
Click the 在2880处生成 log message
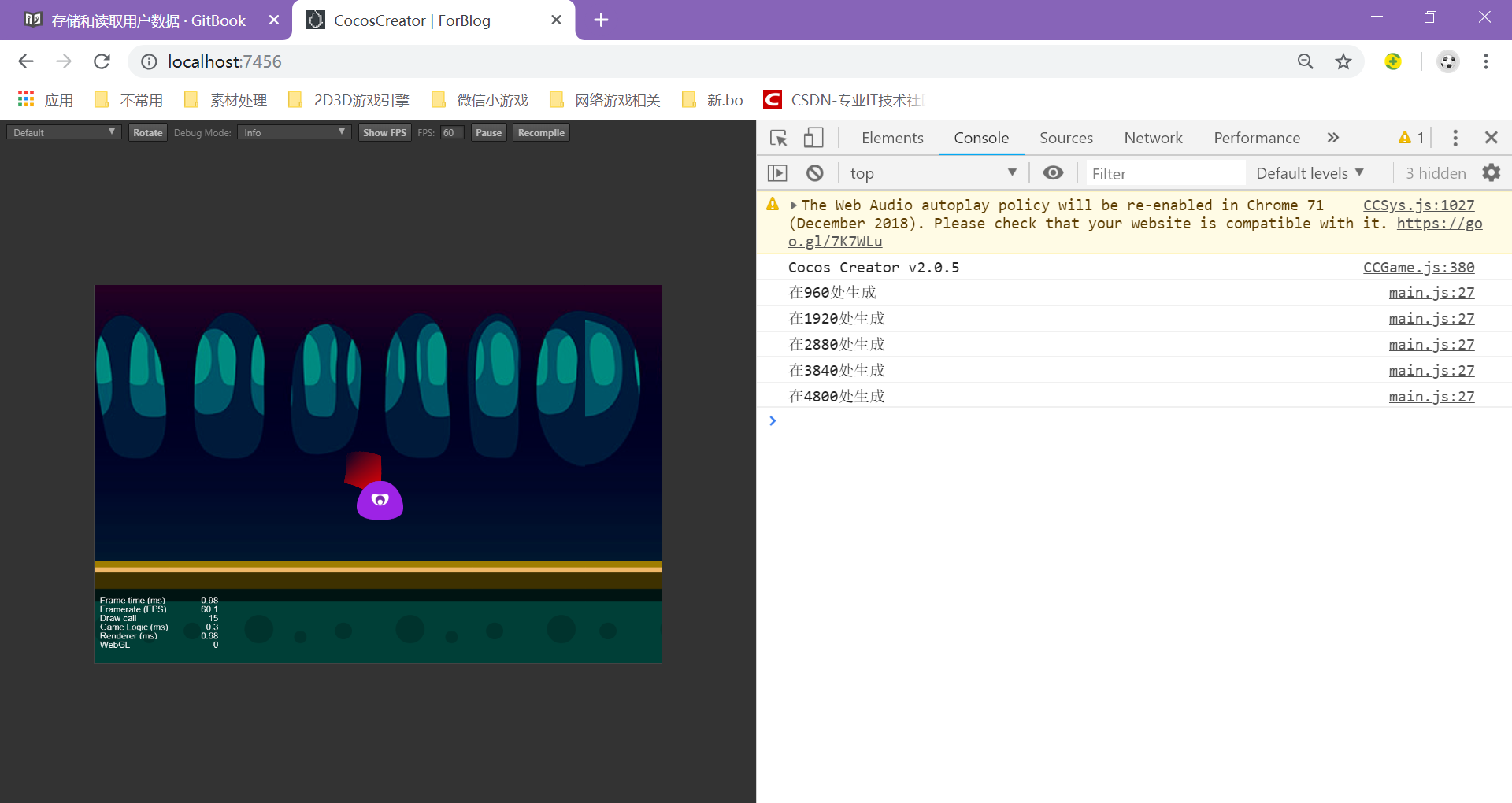(836, 345)
